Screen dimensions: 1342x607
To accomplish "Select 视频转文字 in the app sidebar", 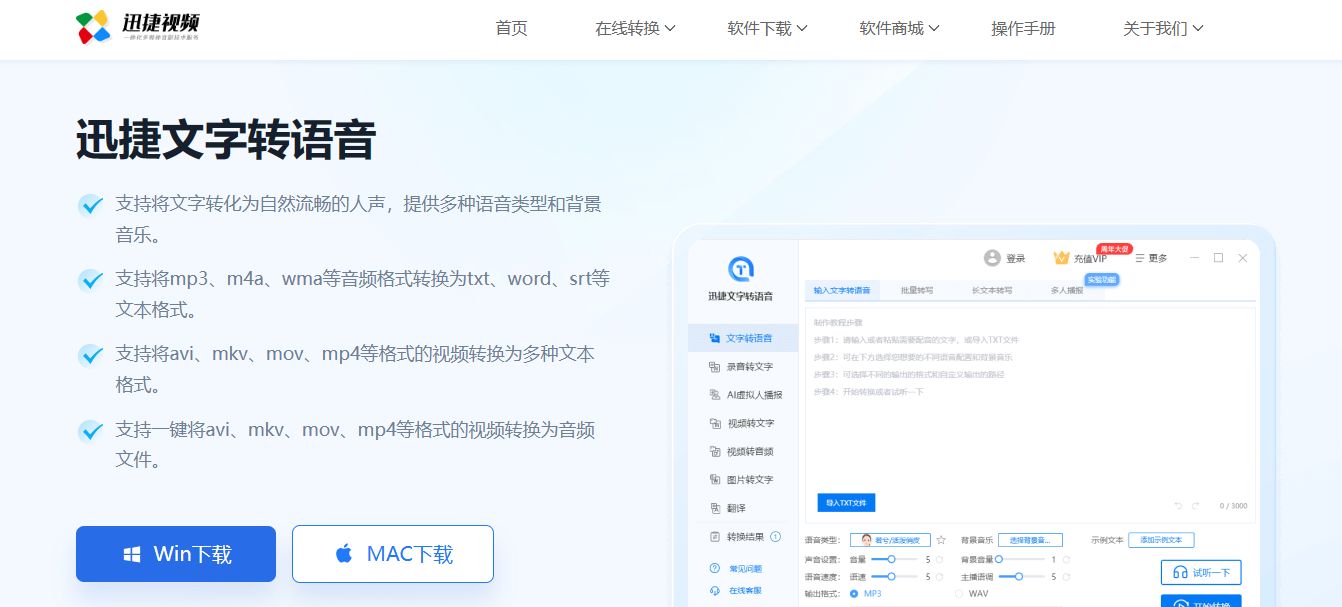I will click(743, 423).
